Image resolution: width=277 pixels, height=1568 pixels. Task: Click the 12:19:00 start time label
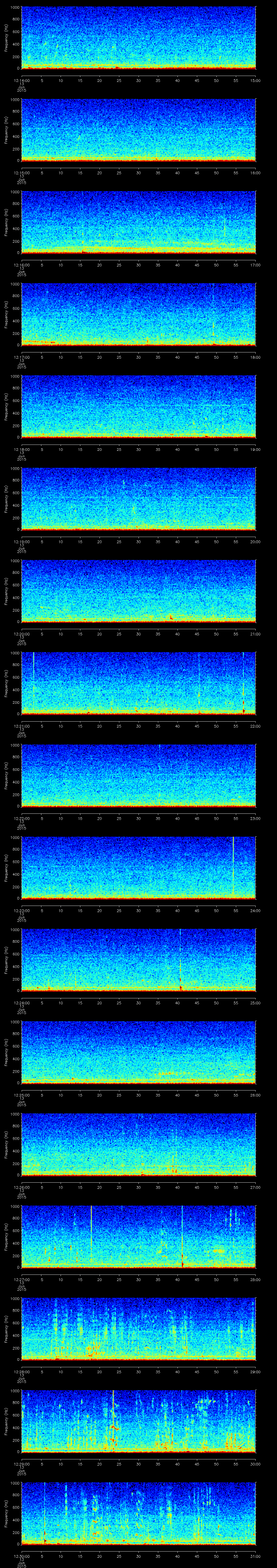tap(21, 542)
